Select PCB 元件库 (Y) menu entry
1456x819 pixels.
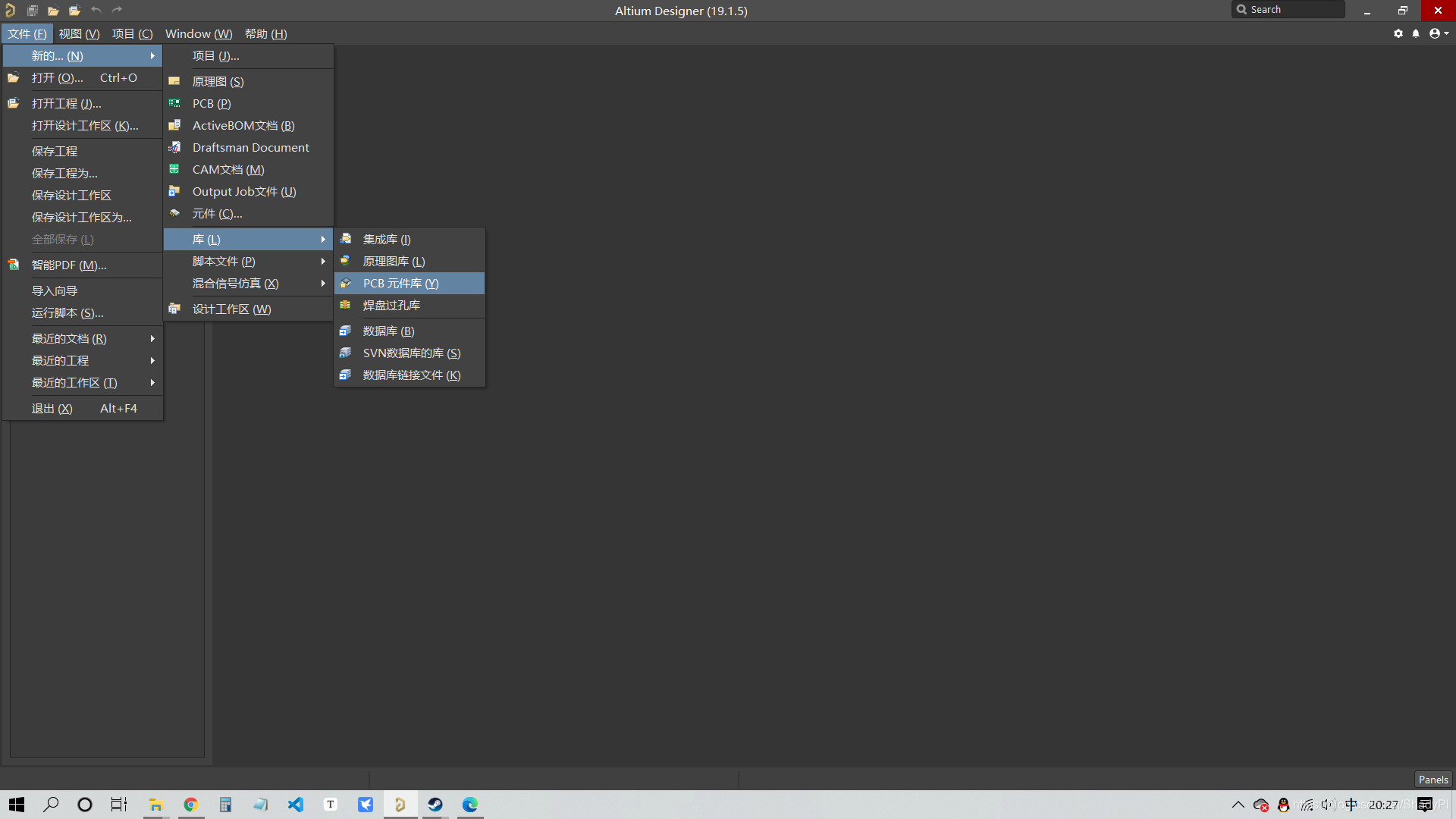400,283
